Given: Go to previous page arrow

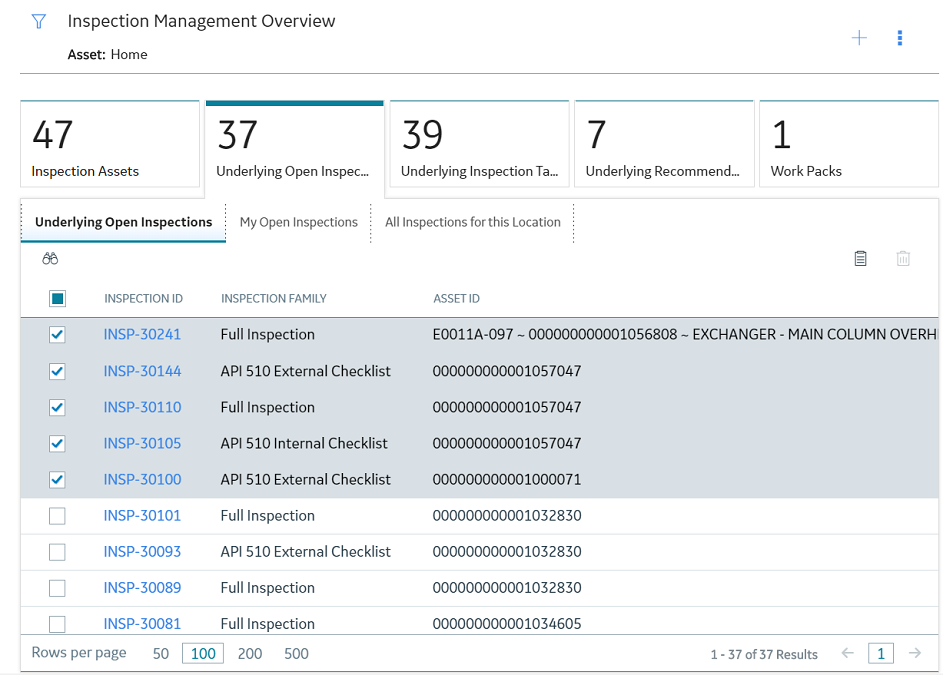Looking at the screenshot, I should click(847, 653).
